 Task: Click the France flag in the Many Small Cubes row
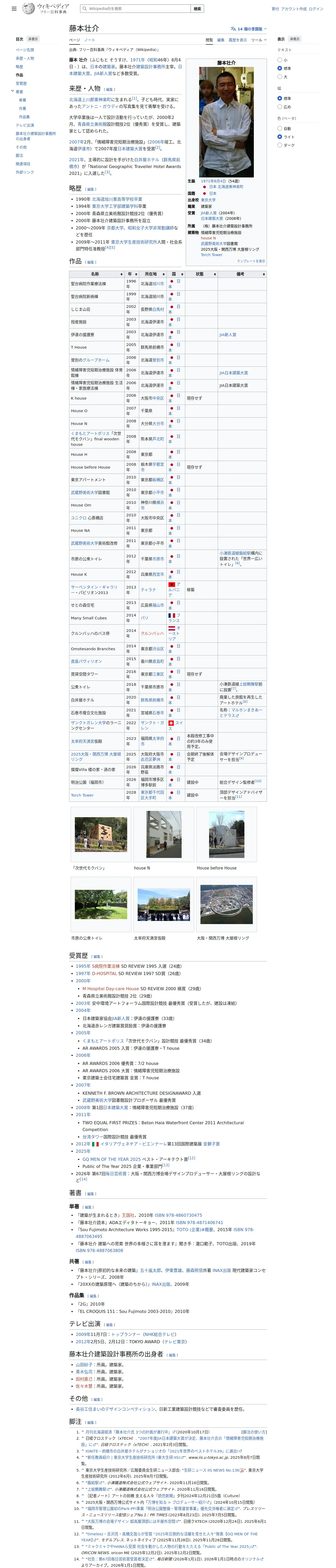(172, 615)
